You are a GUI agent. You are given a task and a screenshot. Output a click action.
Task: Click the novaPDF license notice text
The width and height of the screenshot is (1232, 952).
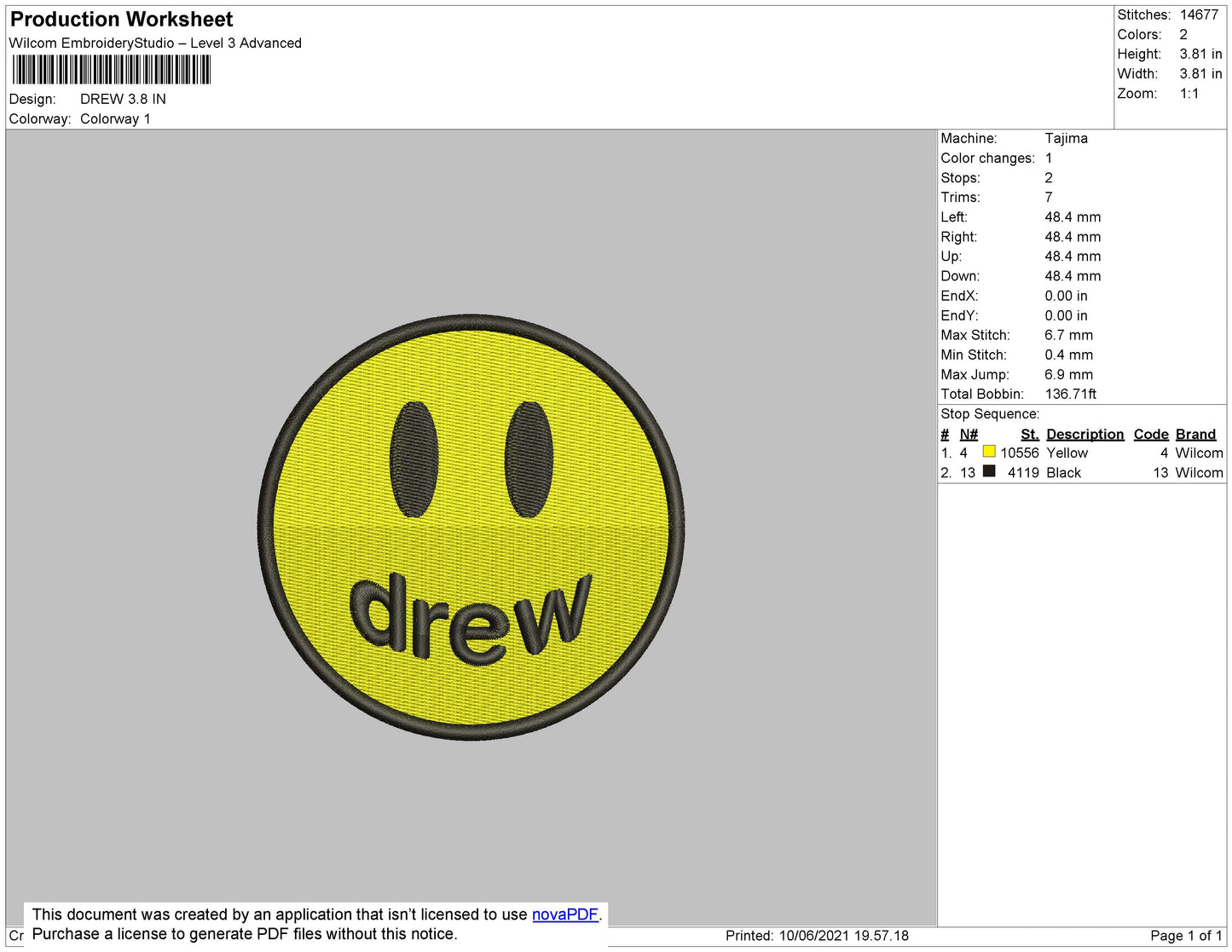click(316, 924)
